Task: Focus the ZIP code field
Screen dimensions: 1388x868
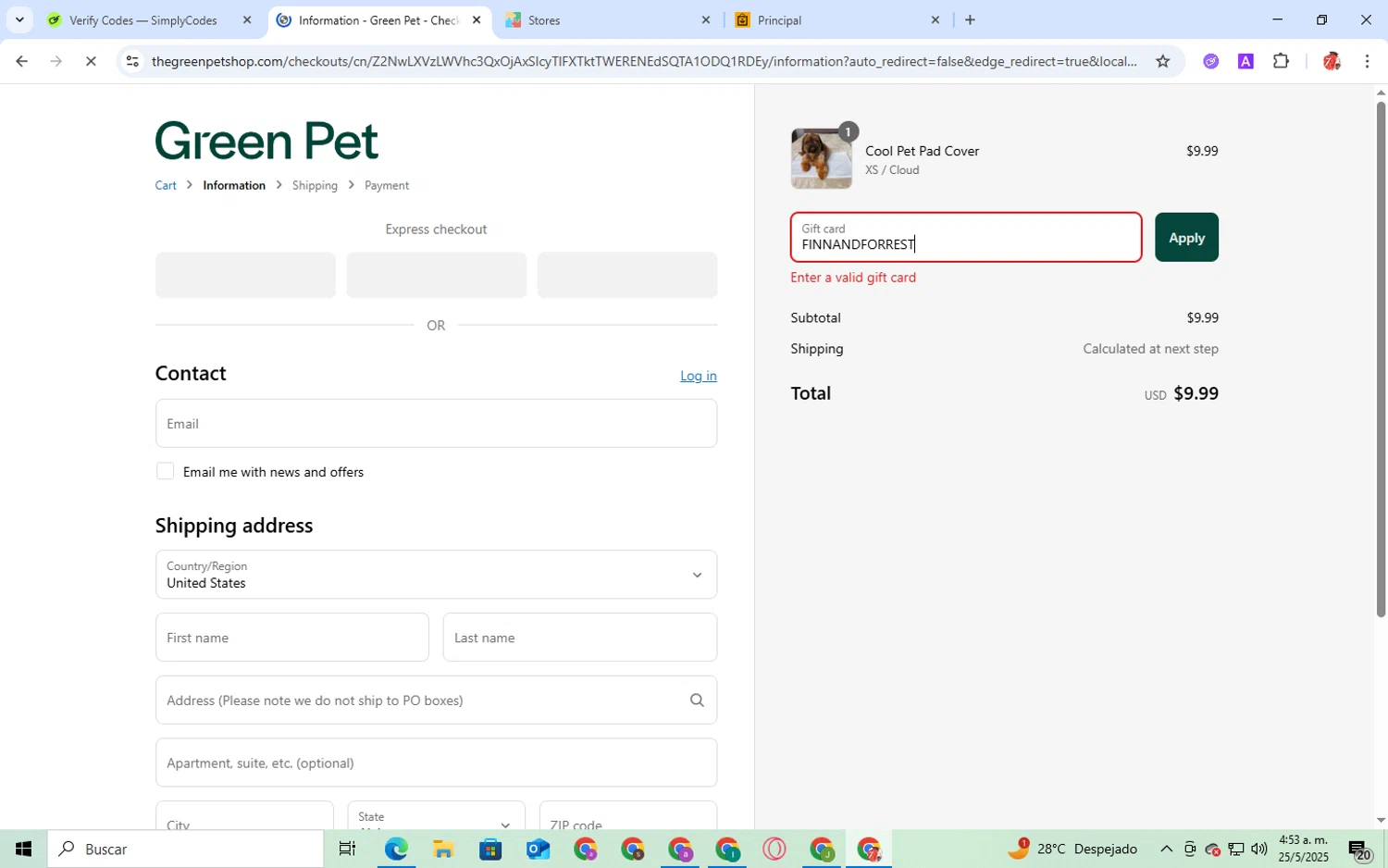Action: pyautogui.click(x=628, y=815)
